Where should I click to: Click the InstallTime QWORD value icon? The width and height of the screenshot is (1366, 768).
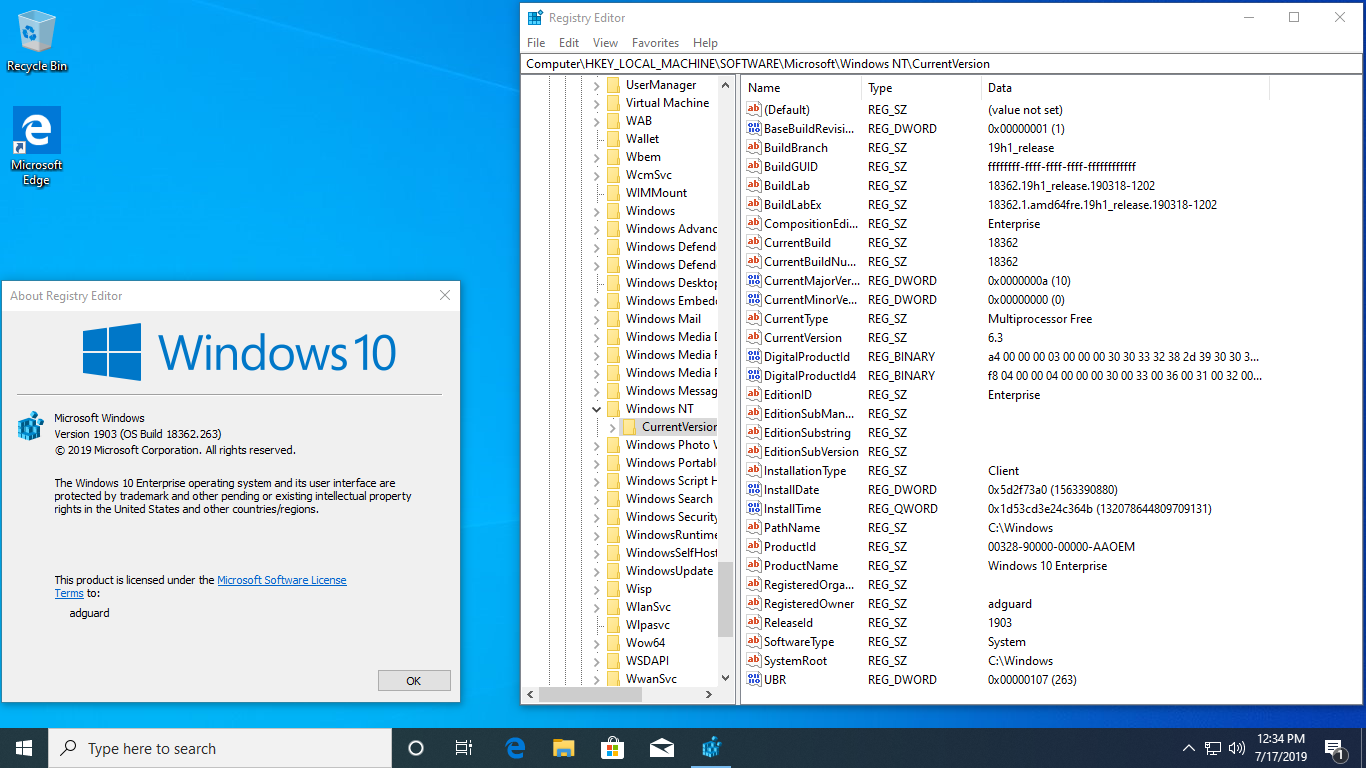coord(754,509)
